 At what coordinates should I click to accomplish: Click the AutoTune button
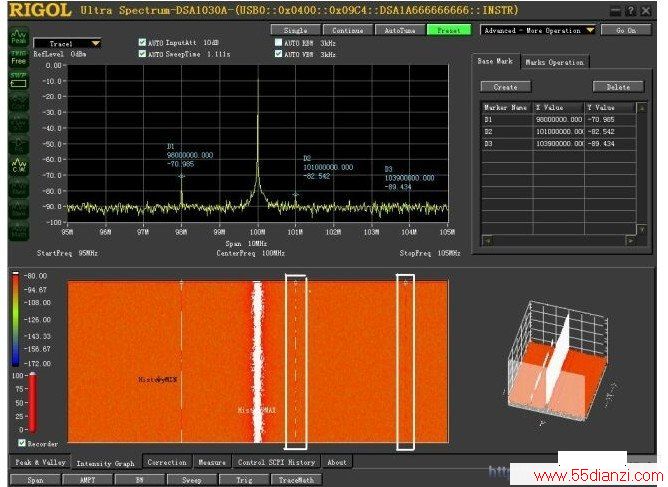point(400,30)
